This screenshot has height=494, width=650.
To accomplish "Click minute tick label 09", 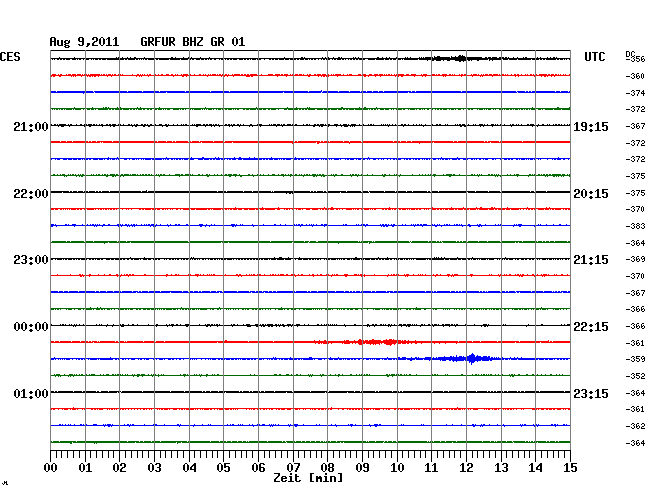I will pos(362,468).
